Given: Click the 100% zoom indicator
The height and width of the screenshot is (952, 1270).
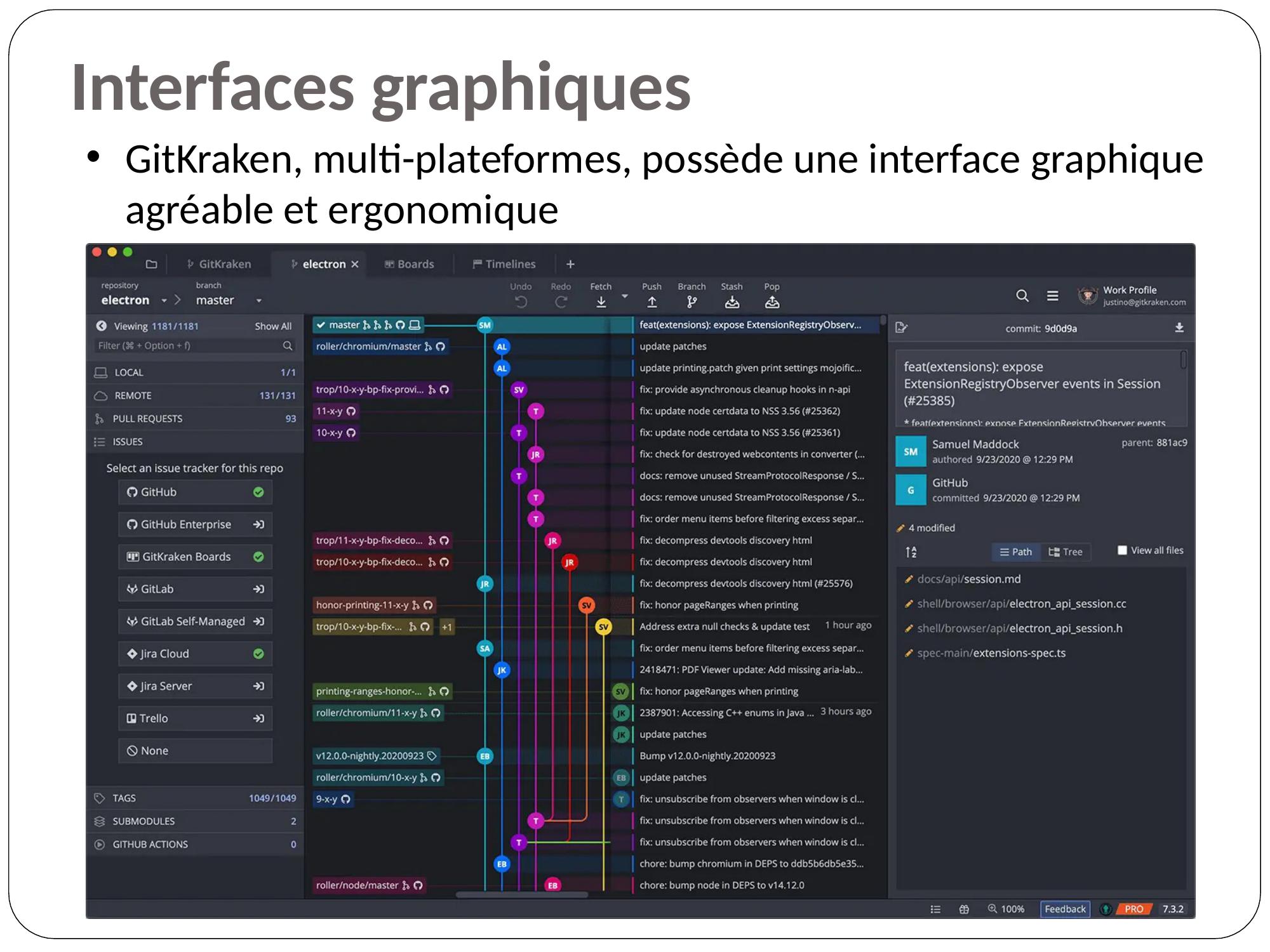Looking at the screenshot, I should pos(1006,909).
